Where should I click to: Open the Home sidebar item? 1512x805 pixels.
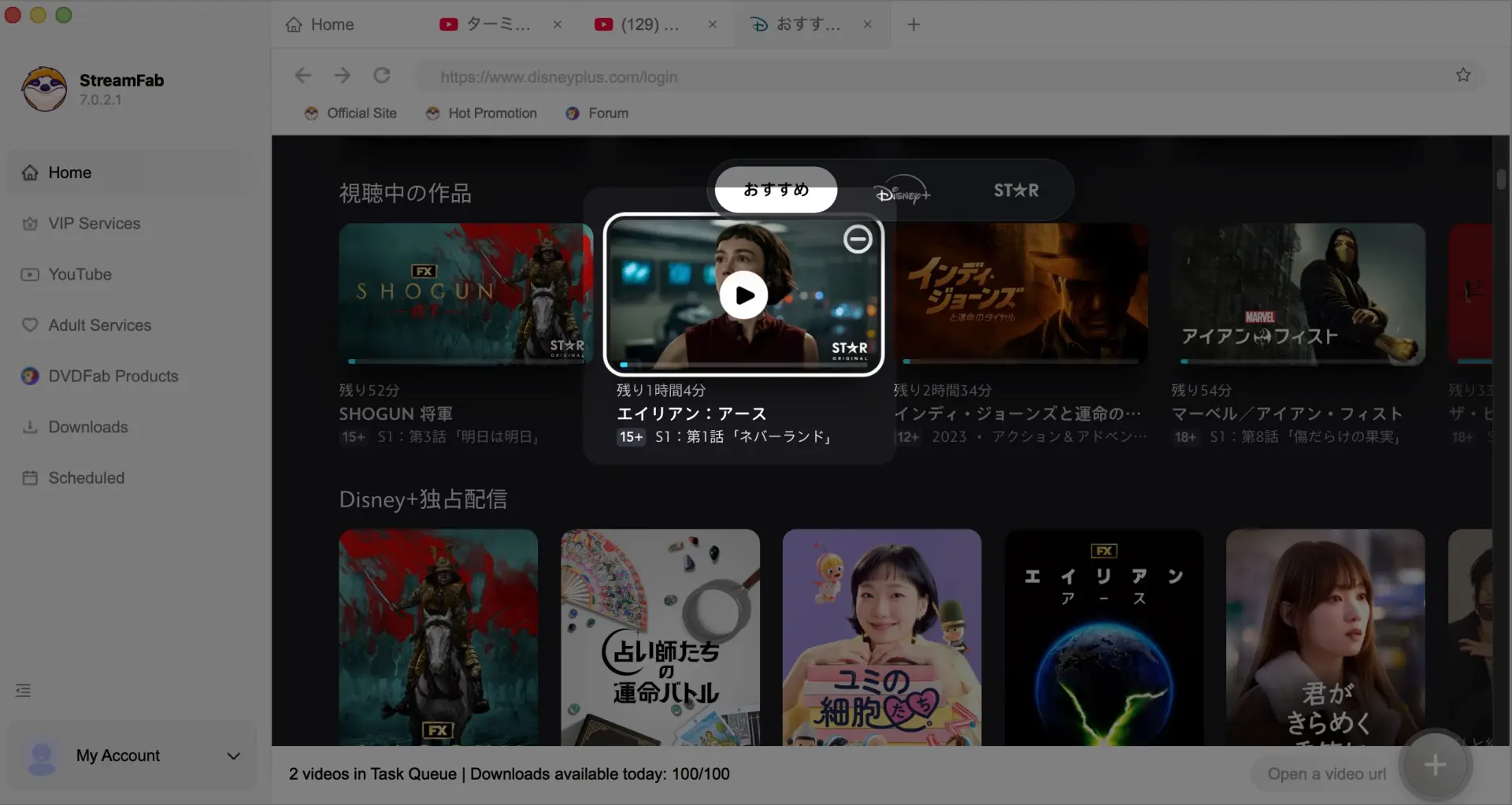pyautogui.click(x=132, y=172)
